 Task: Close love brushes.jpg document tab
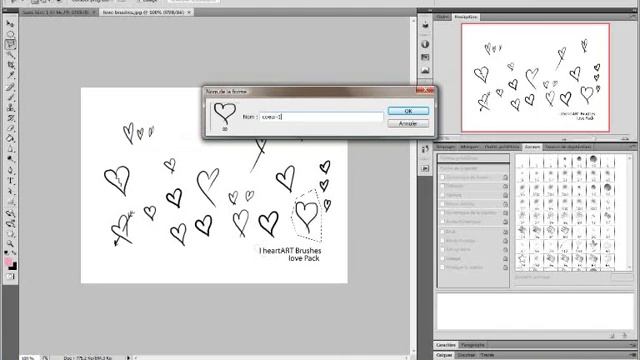pyautogui.click(x=189, y=12)
